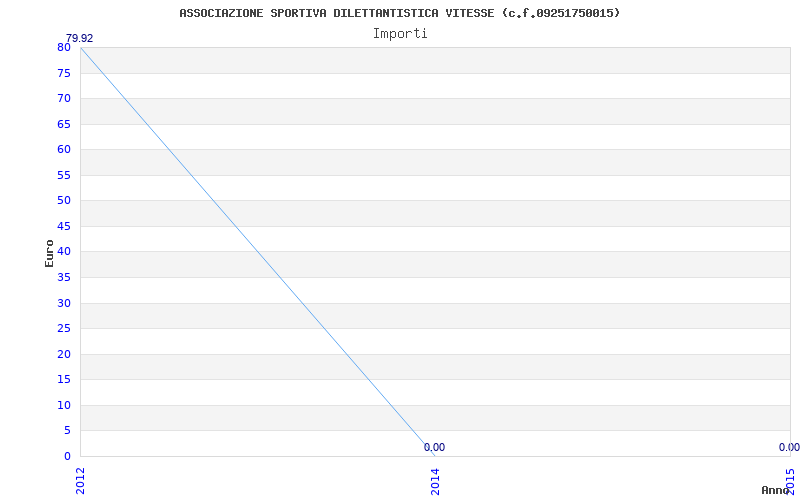
Task: Click the 25 y-axis tick label
Action: 64,329
